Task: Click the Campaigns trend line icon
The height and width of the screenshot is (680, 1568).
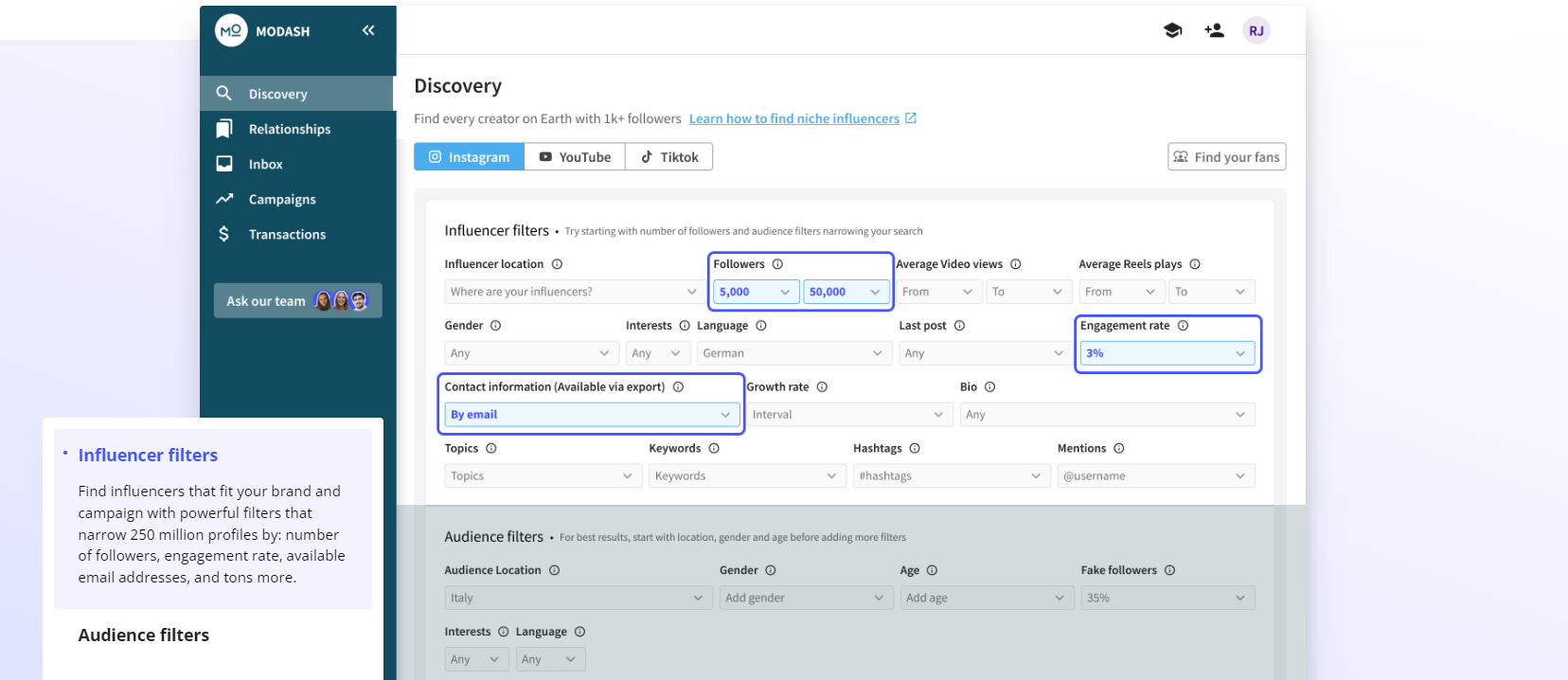Action: click(x=224, y=199)
